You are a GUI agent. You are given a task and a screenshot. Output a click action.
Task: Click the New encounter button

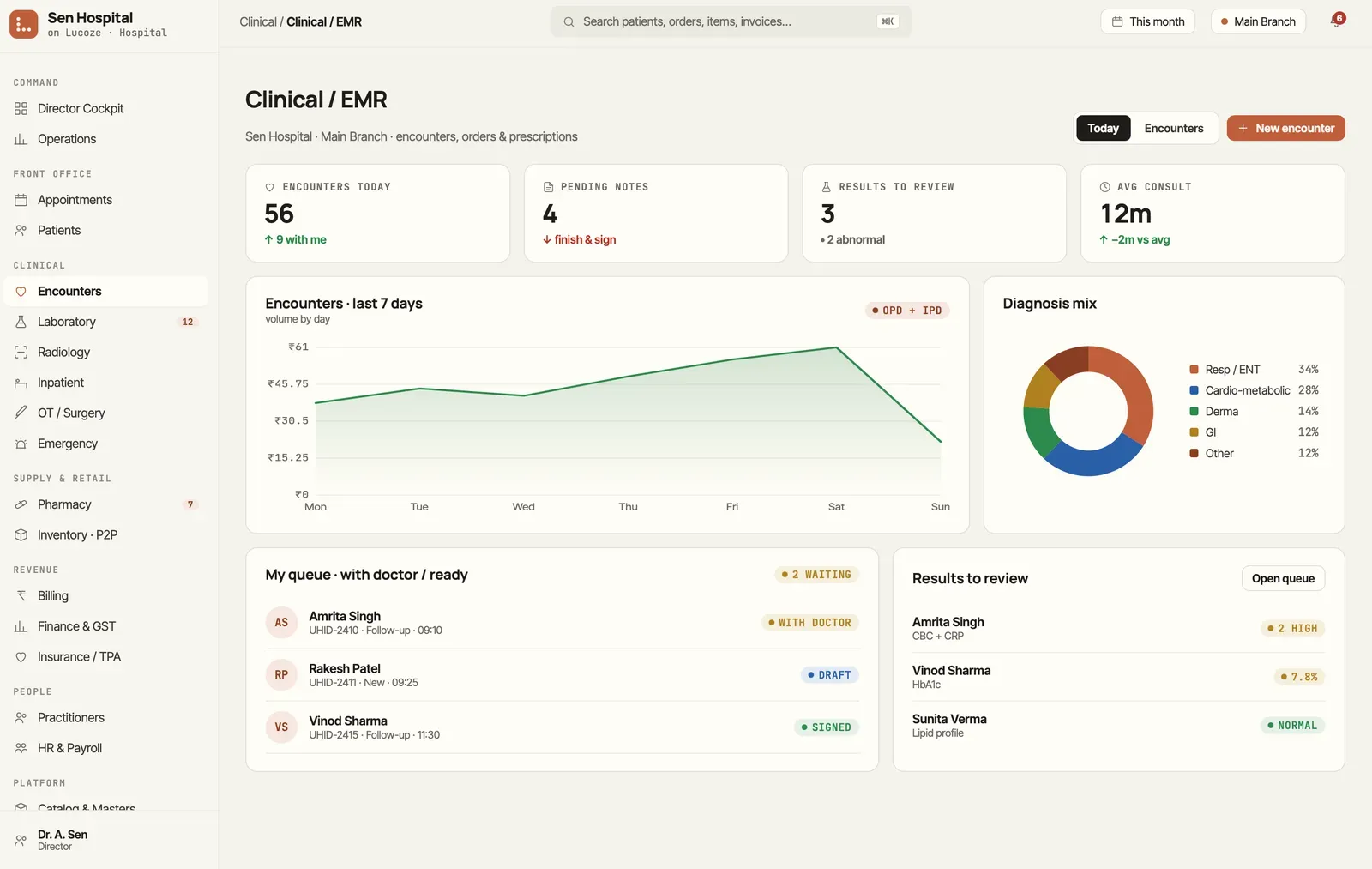(x=1285, y=128)
